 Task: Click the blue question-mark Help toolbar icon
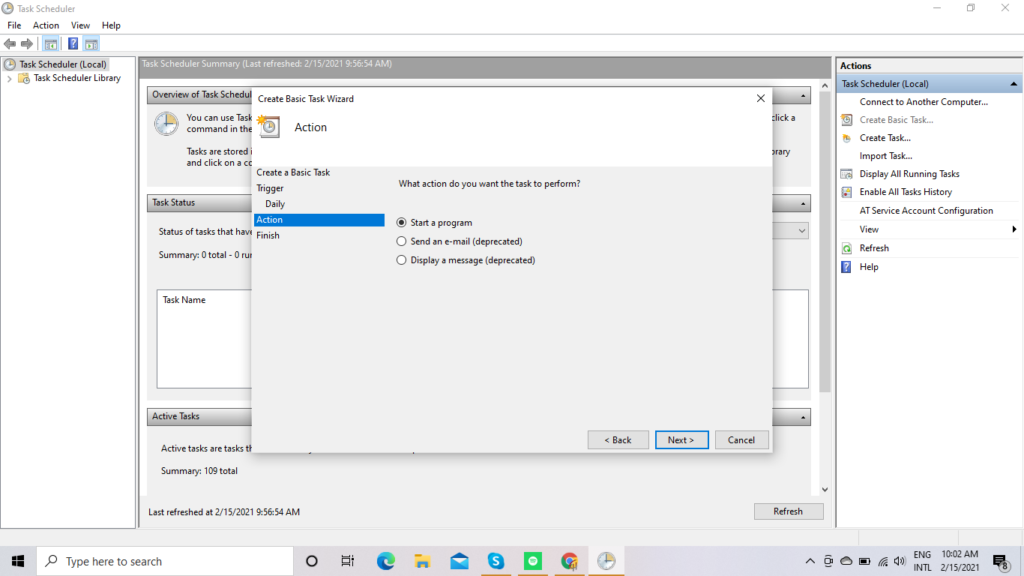pyautogui.click(x=73, y=44)
